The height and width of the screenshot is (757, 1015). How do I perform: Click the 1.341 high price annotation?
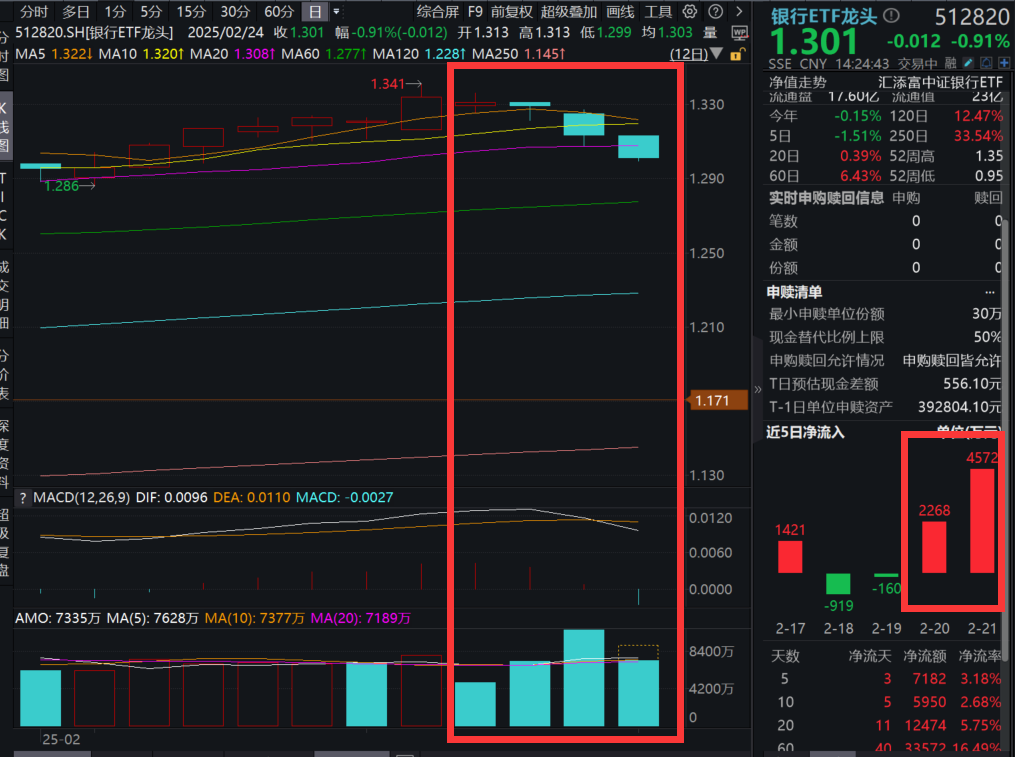click(396, 84)
